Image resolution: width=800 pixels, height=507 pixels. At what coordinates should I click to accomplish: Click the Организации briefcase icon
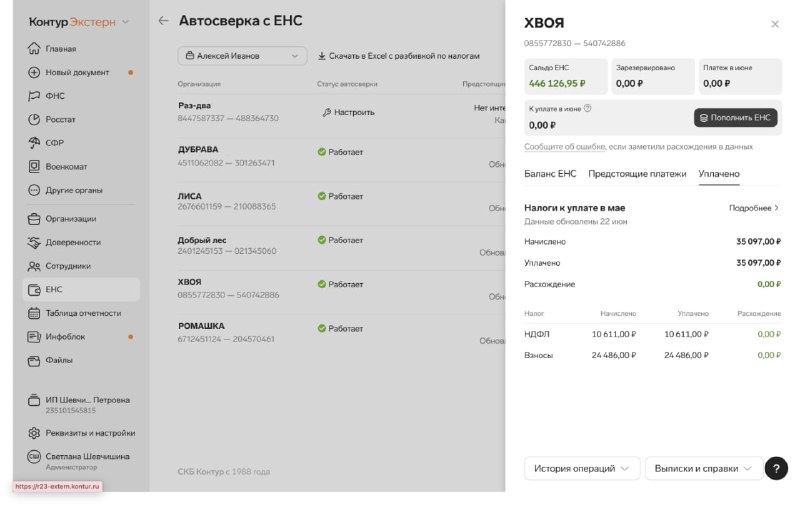pyautogui.click(x=34, y=219)
